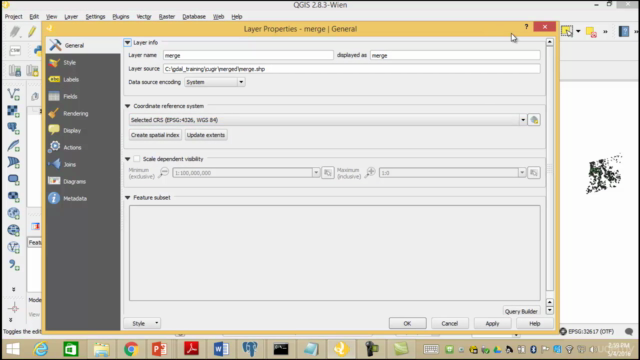Open PowerPoint from taskbar
The width and height of the screenshot is (640, 360).
pyautogui.click(x=160, y=349)
